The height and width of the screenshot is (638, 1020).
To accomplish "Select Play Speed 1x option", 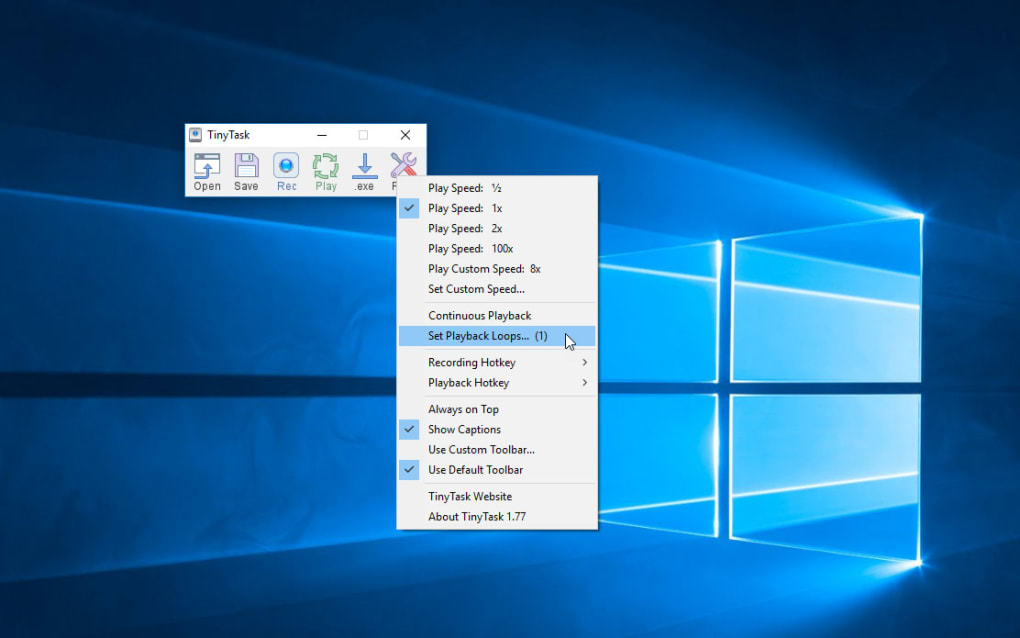I will pos(465,208).
